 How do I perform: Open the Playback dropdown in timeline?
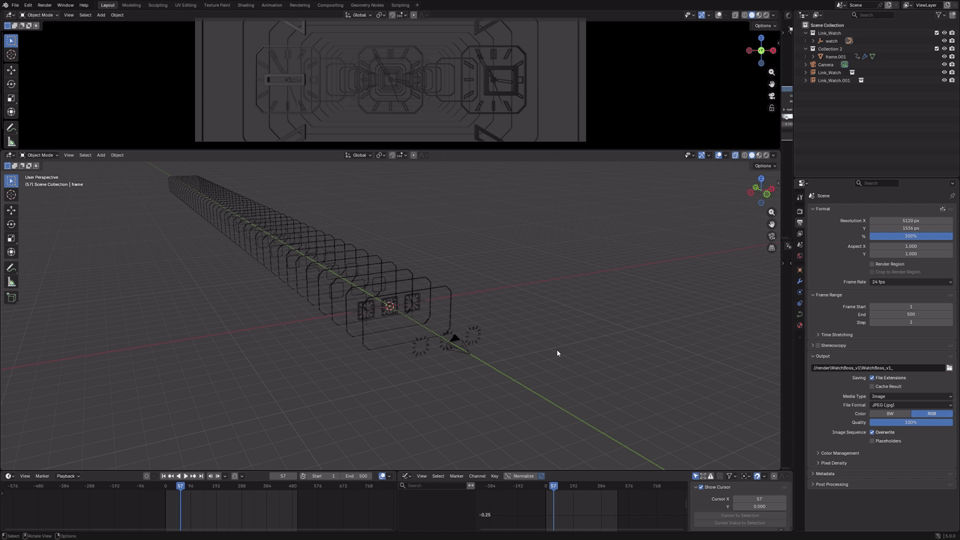pos(67,476)
